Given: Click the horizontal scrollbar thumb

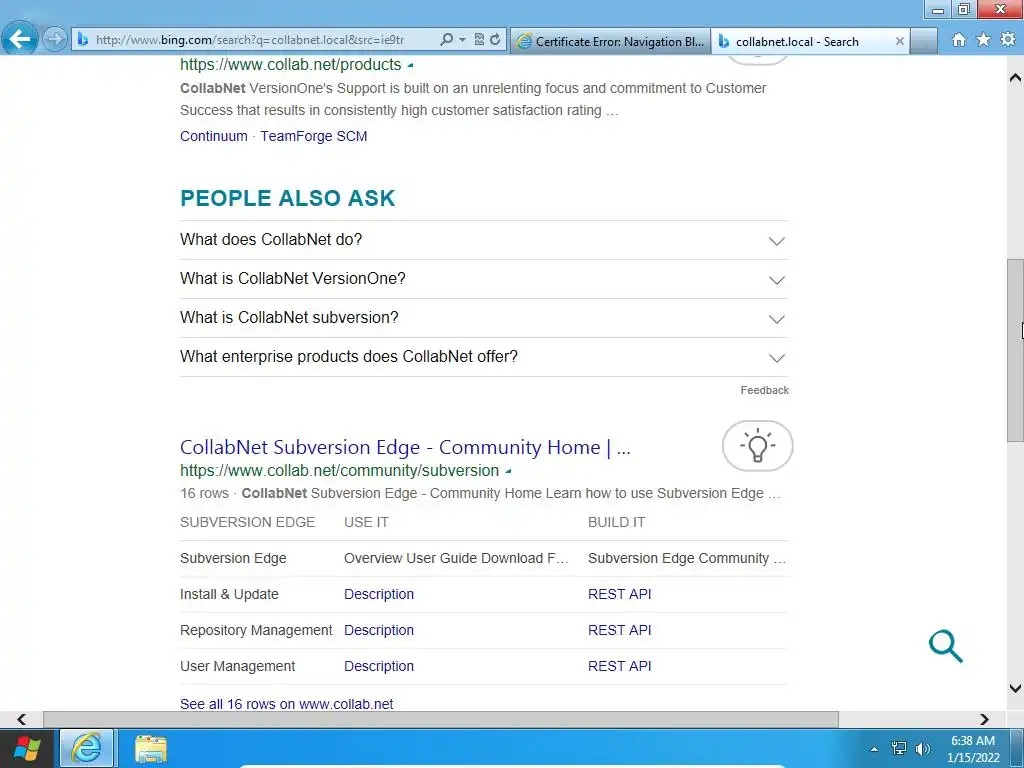Looking at the screenshot, I should click(x=441, y=720).
